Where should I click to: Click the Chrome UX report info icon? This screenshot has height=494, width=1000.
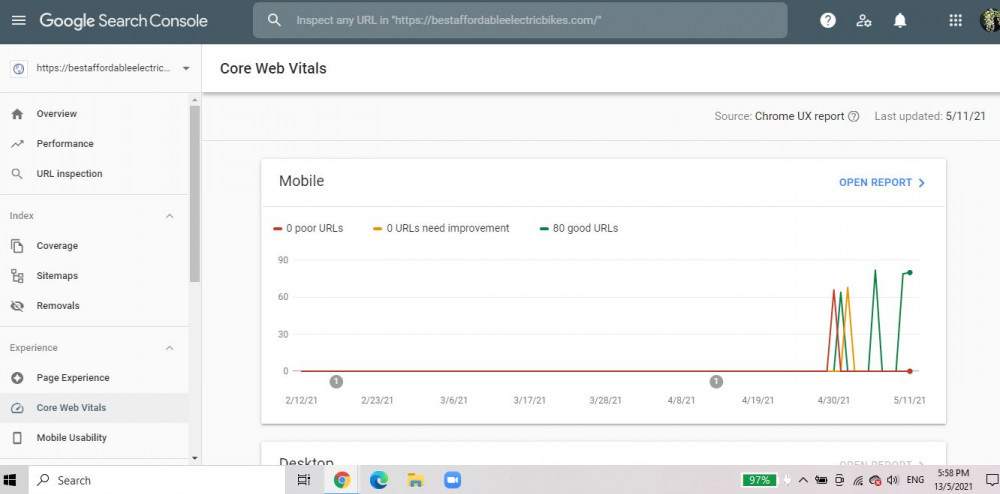click(x=853, y=116)
